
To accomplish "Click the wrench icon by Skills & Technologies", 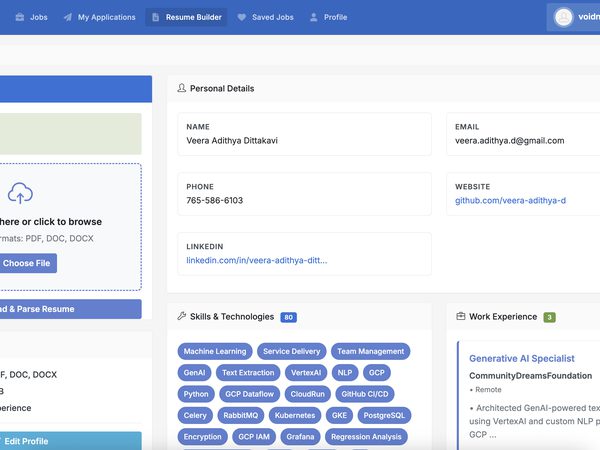I will tap(181, 316).
